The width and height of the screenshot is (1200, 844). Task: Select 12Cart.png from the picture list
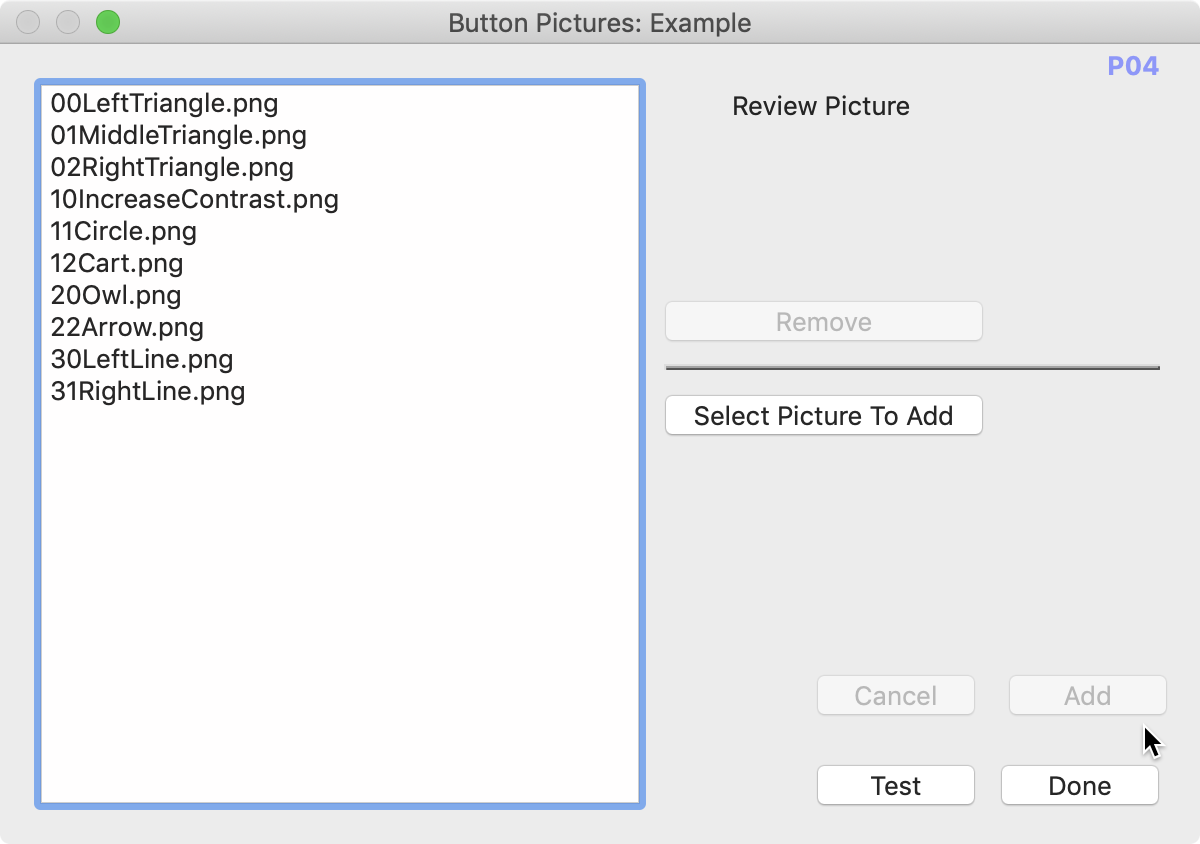point(116,264)
